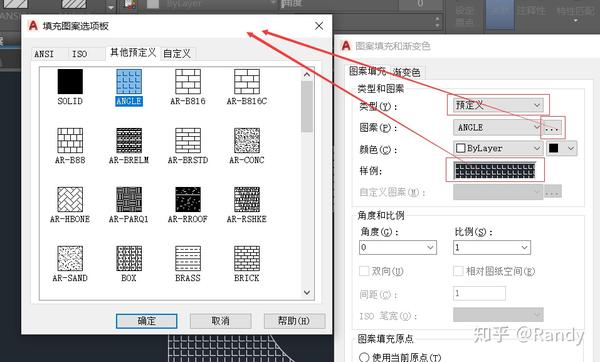This screenshot has height=362, width=600.
Task: Open the 图案 ANGLE dropdown
Action: pos(497,127)
